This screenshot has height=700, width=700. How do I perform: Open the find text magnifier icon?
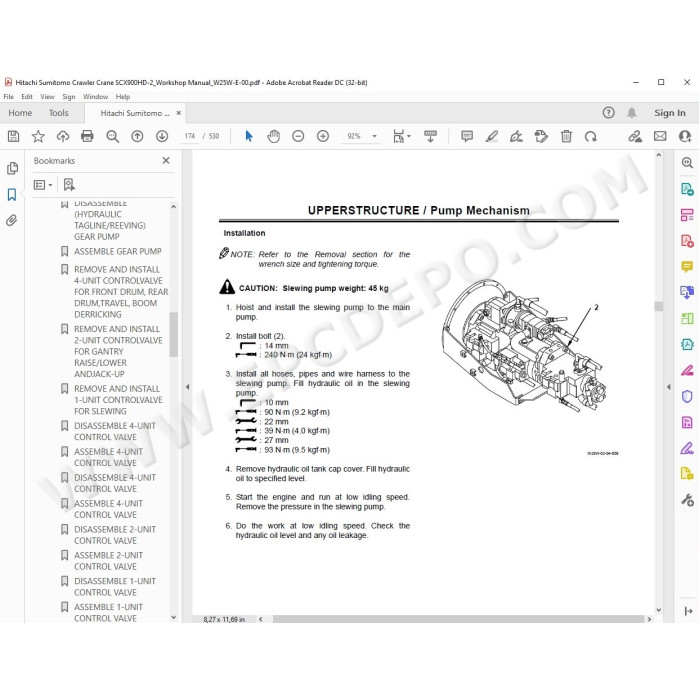tap(112, 136)
